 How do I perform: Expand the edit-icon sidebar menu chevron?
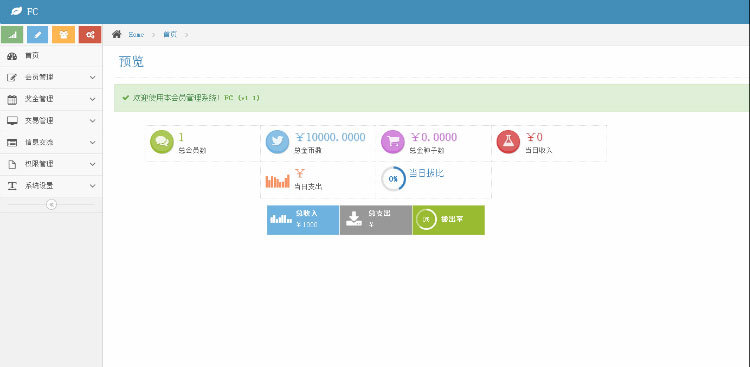pyautogui.click(x=93, y=78)
